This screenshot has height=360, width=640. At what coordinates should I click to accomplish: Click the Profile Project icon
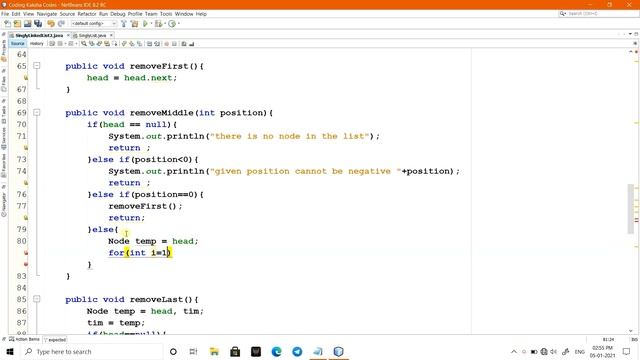pos(172,24)
